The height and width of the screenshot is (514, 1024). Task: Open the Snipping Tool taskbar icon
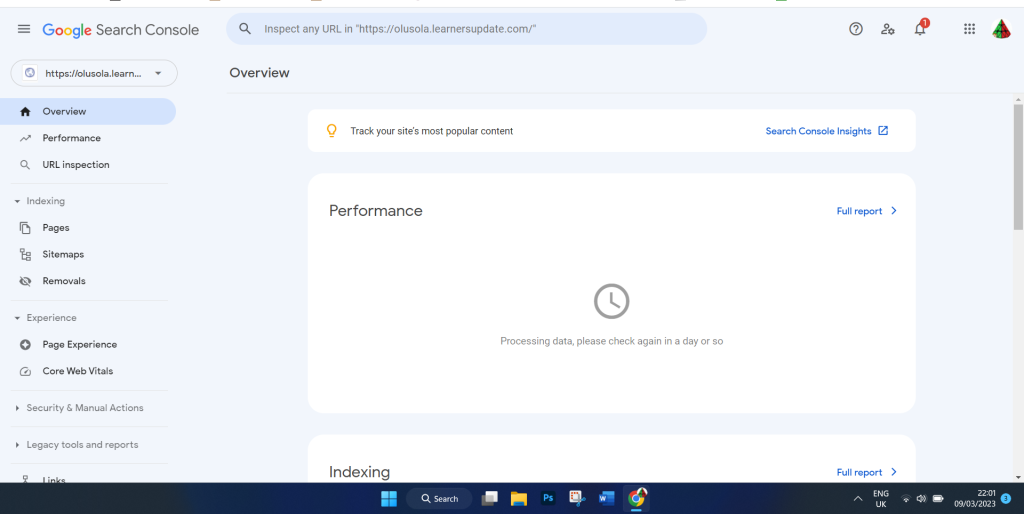pyautogui.click(x=577, y=499)
